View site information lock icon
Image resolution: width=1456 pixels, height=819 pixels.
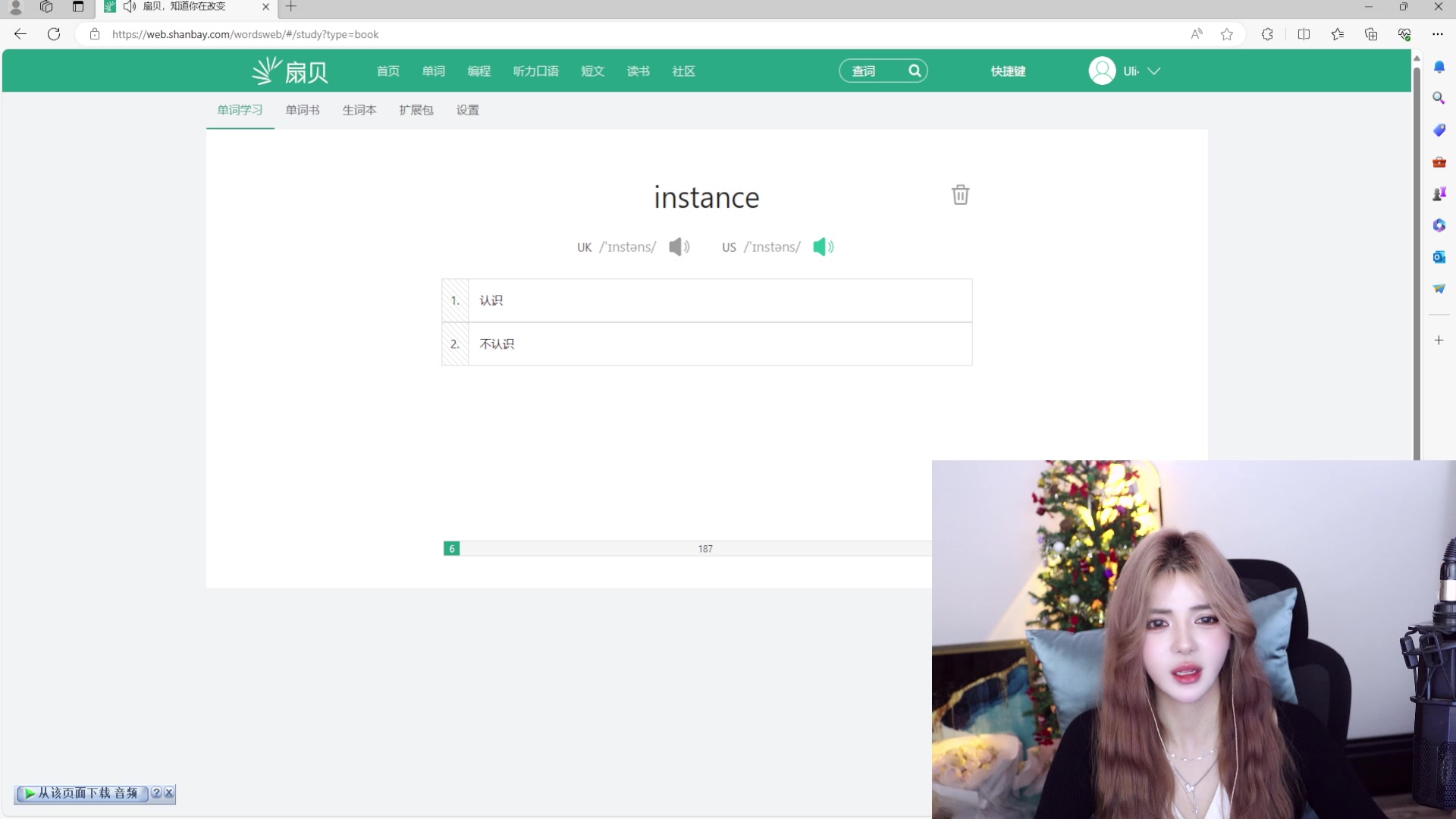tap(95, 34)
